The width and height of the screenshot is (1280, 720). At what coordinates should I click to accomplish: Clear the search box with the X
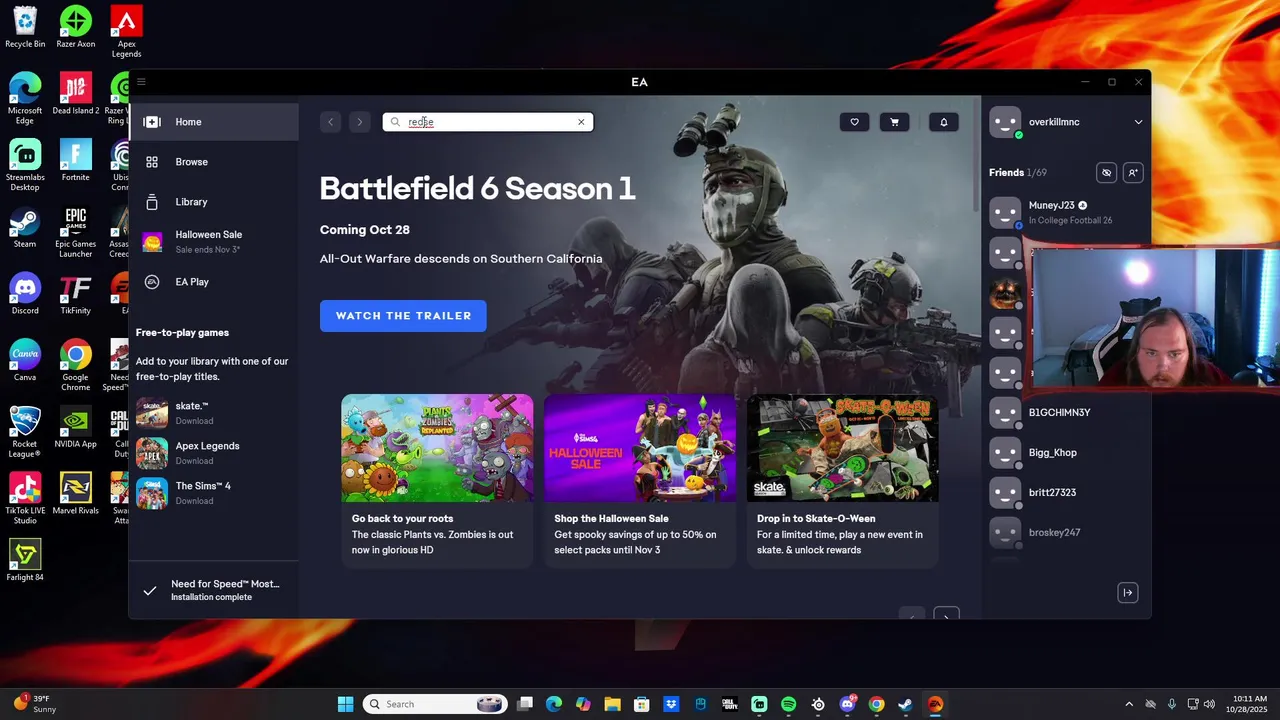point(581,122)
